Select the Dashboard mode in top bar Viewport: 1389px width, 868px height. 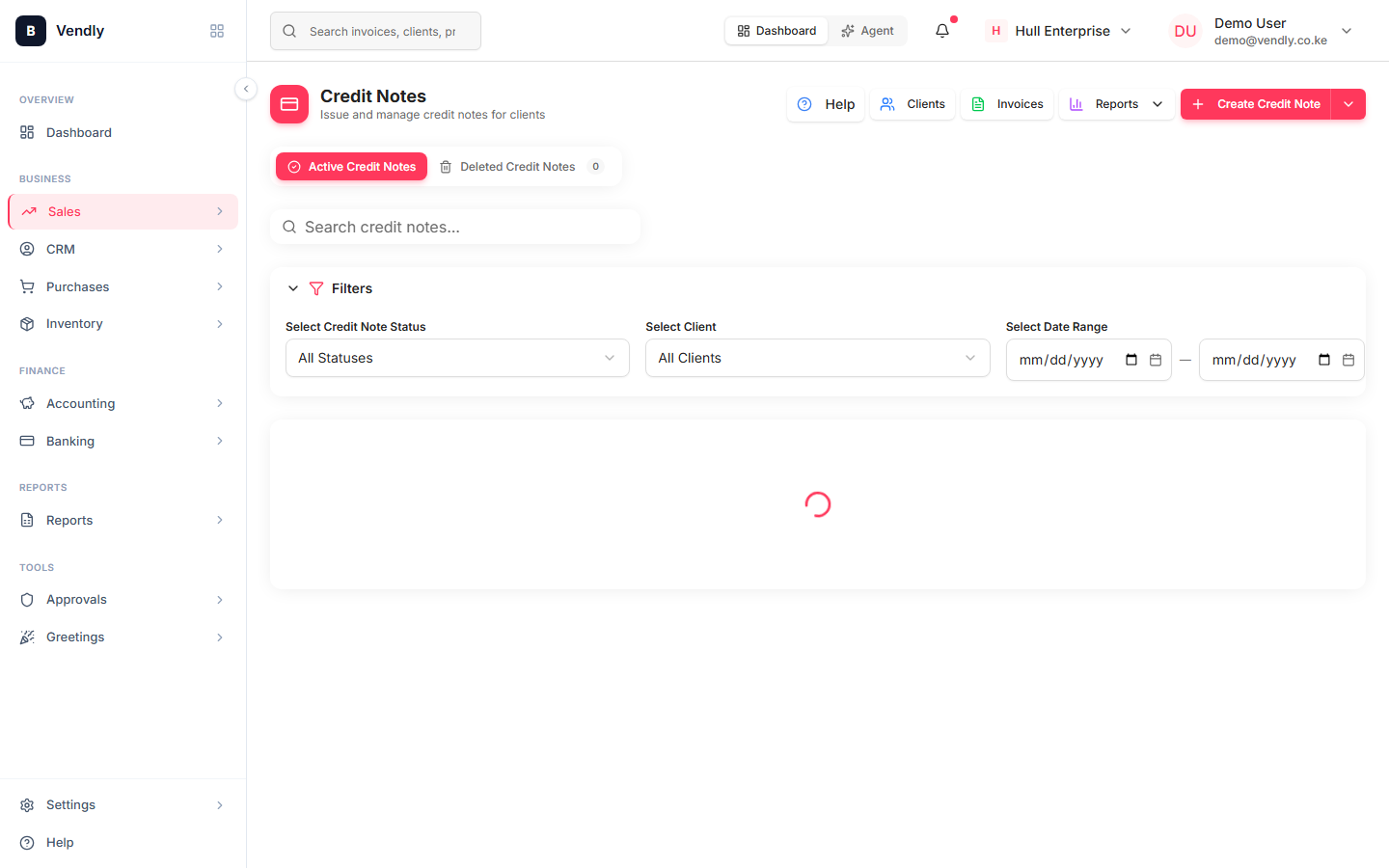[x=776, y=31]
